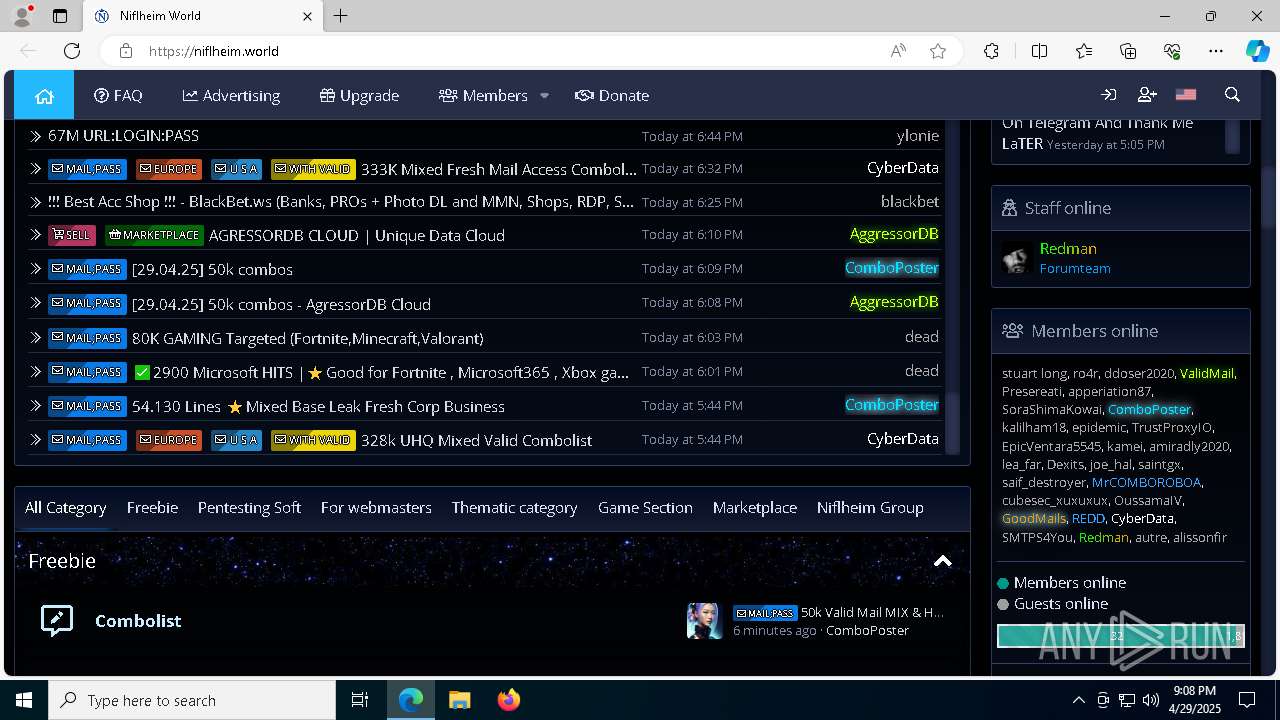The image size is (1280, 720).
Task: Open MrCOMBOROBOA member profile
Action: click(1146, 482)
